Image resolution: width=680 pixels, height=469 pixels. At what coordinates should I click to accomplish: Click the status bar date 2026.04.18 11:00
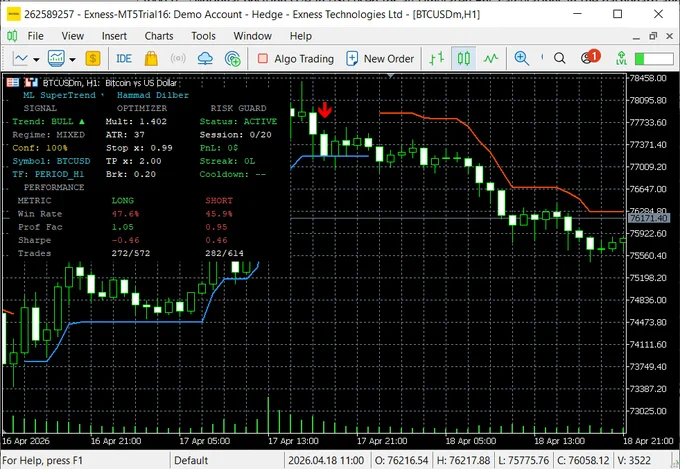[326, 460]
